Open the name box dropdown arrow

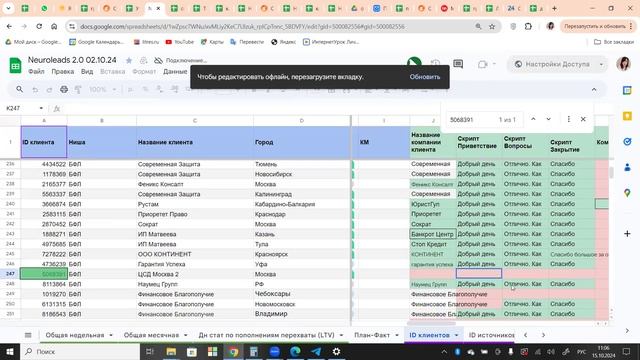pos(41,108)
